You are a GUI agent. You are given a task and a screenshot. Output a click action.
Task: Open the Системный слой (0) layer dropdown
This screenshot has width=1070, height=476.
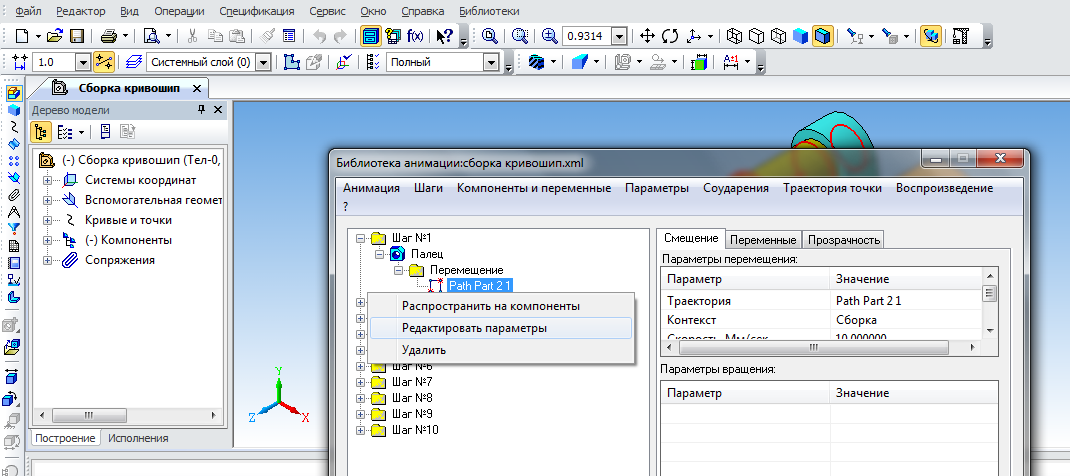(x=263, y=62)
